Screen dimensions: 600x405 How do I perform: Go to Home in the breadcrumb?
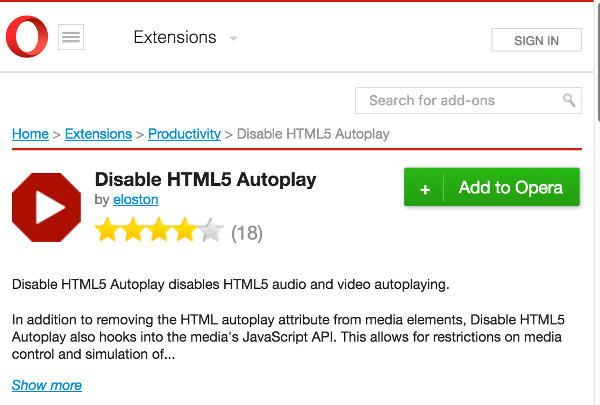tap(30, 134)
